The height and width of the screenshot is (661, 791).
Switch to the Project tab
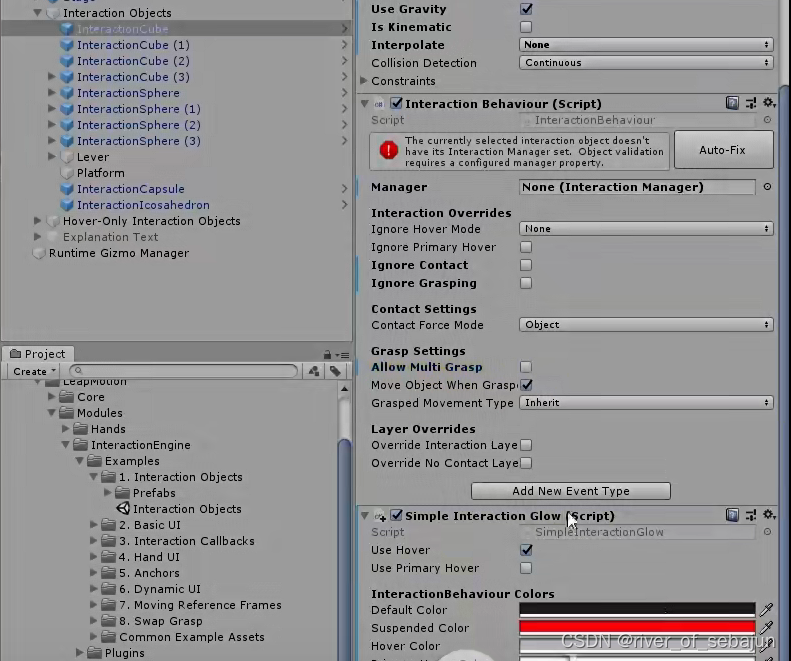(38, 354)
